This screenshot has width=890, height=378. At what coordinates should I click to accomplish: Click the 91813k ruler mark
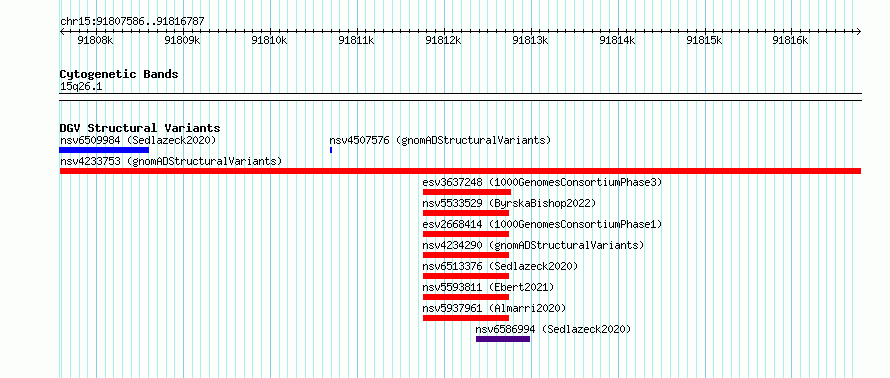pyautogui.click(x=531, y=41)
